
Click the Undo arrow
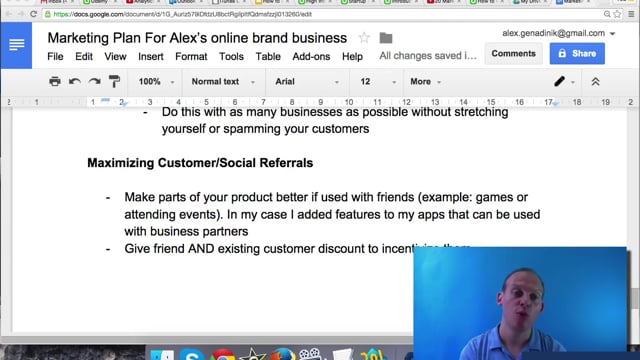click(x=74, y=82)
